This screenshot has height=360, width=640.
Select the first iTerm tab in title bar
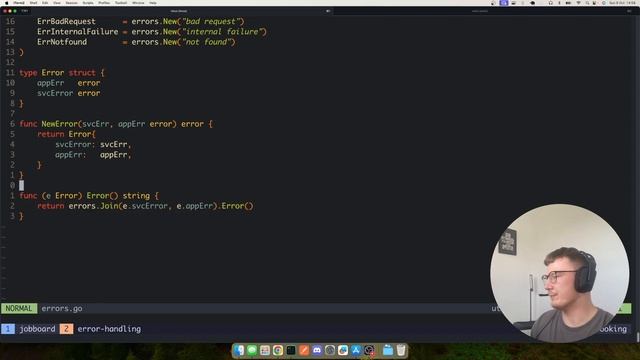tap(179, 11)
